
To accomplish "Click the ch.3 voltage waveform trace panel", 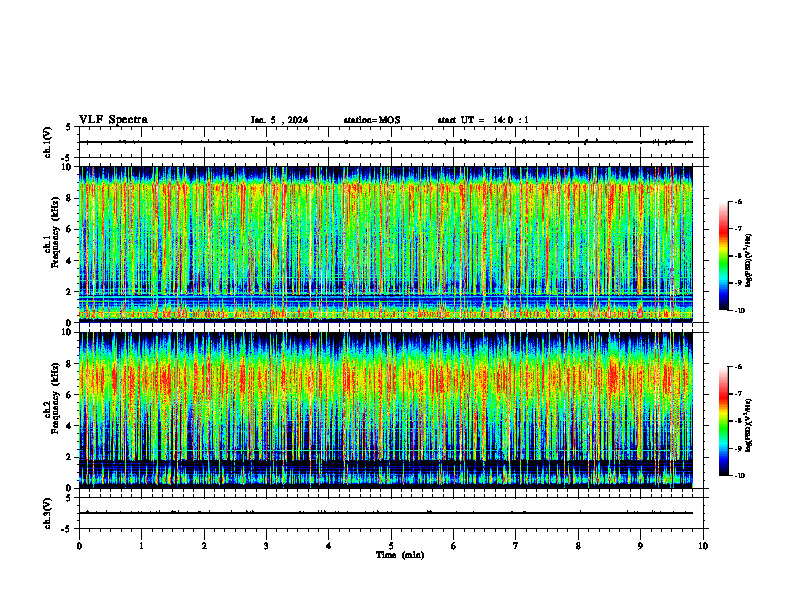I will pos(391,513).
